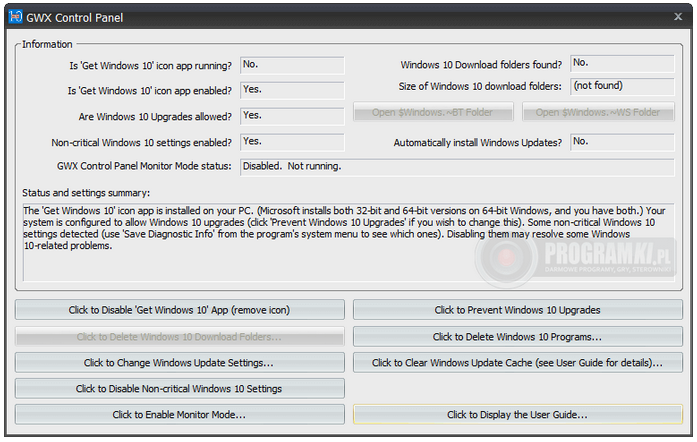Select the 'icon app enabled?' Yes field
Screen dimensions: 697x442
coord(292,90)
